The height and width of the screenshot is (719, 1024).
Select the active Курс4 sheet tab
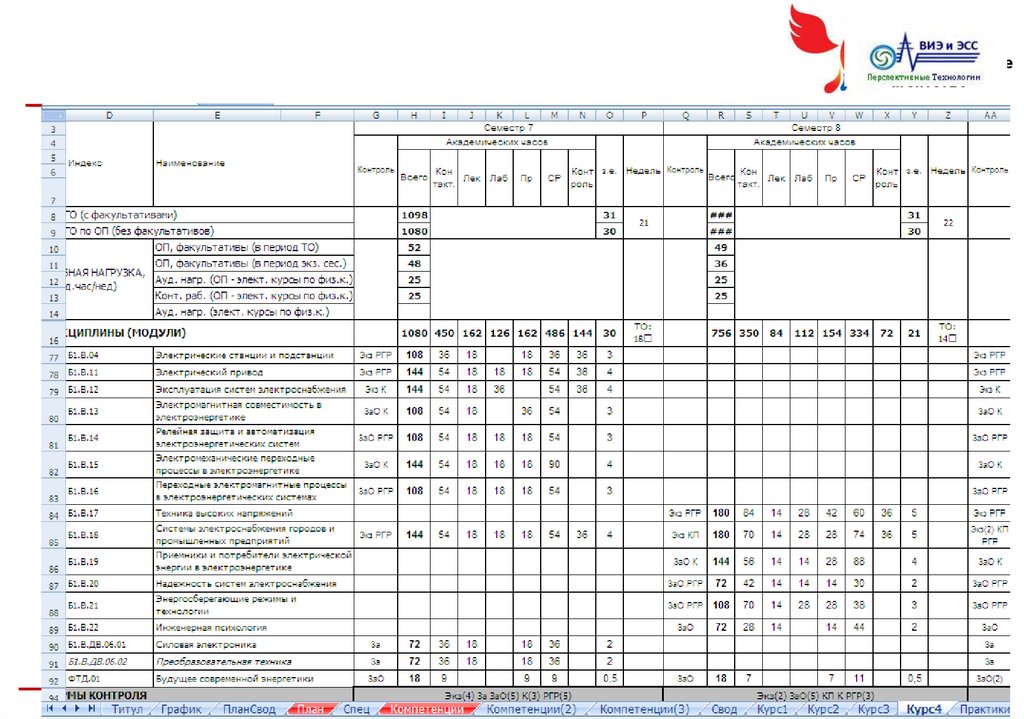point(924,709)
